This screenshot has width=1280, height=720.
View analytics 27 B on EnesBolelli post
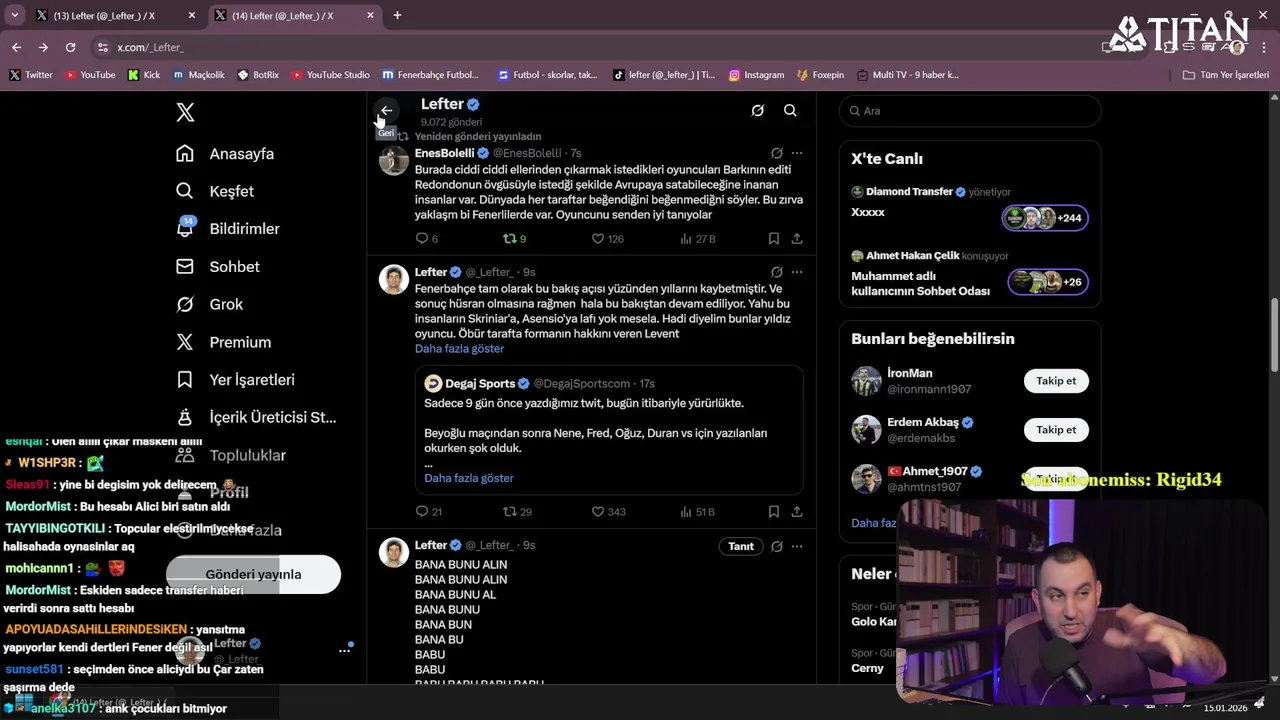(x=697, y=239)
